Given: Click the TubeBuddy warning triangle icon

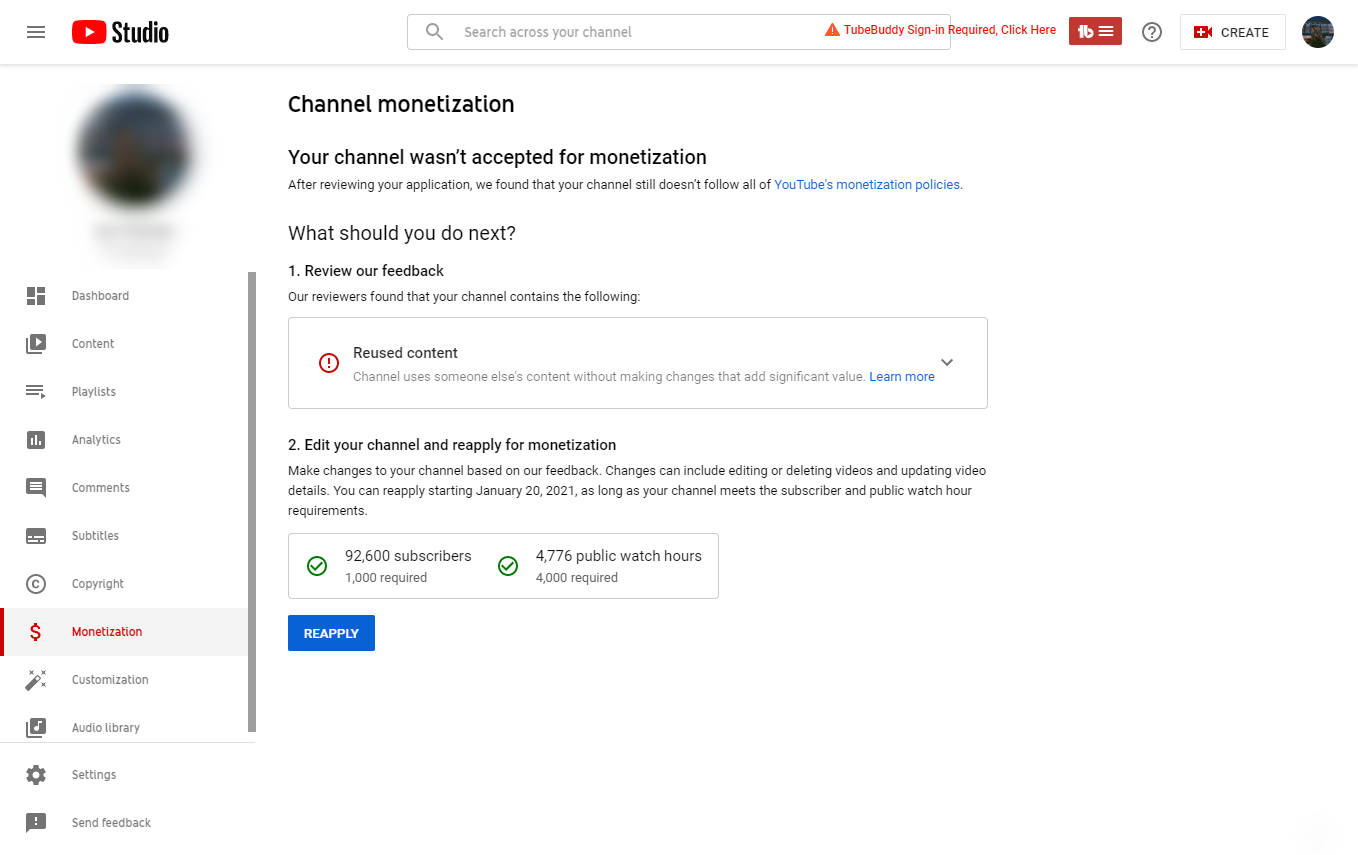Looking at the screenshot, I should (x=832, y=30).
